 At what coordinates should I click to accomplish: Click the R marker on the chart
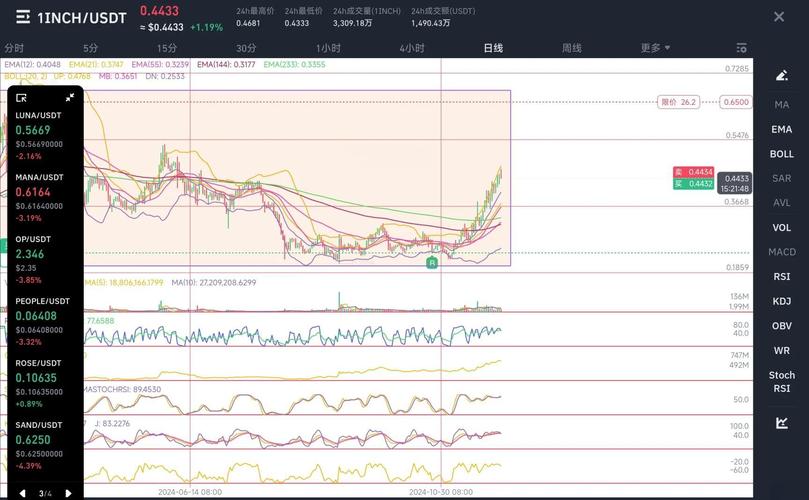[432, 263]
